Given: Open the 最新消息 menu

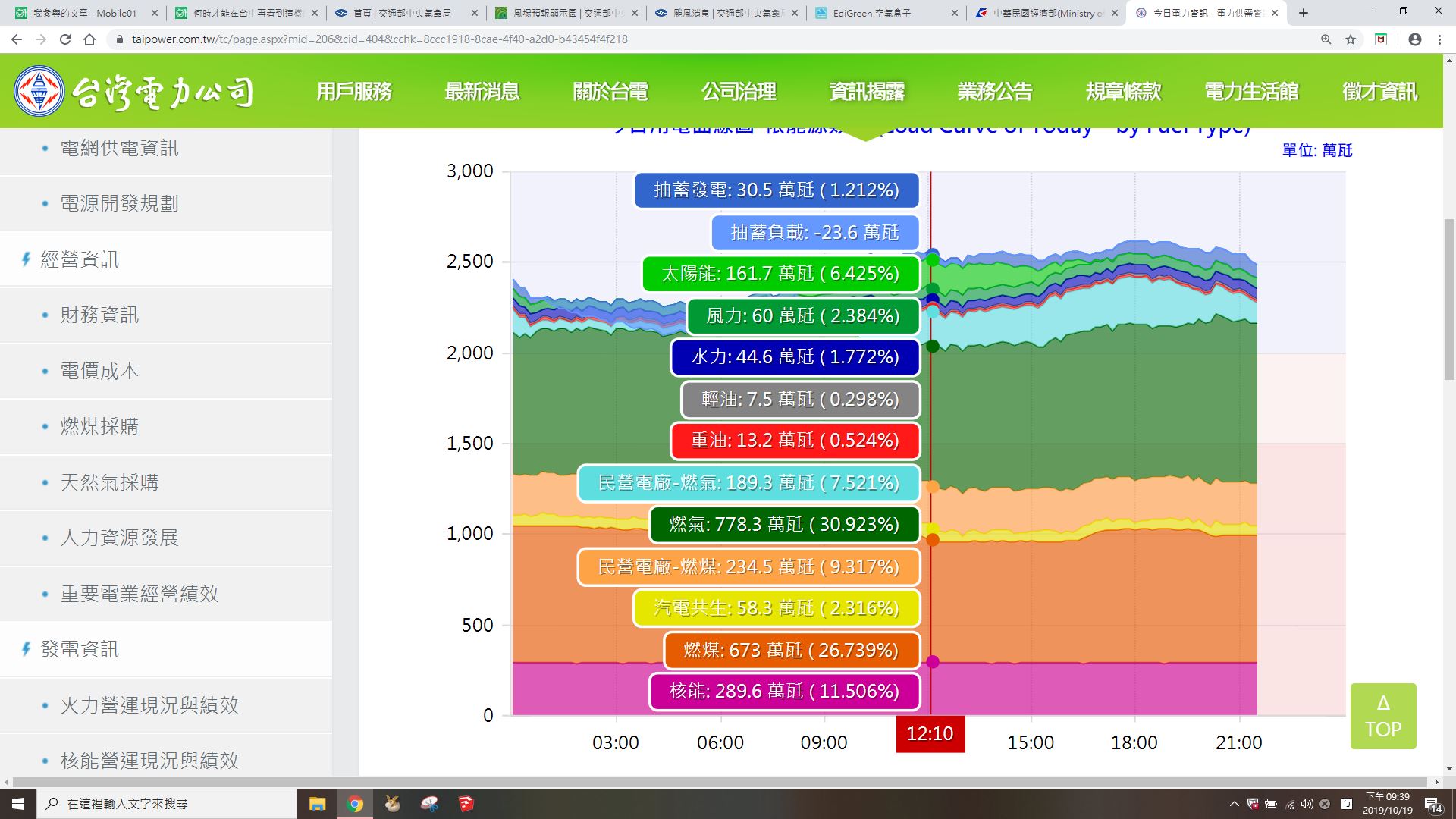Looking at the screenshot, I should (x=482, y=92).
